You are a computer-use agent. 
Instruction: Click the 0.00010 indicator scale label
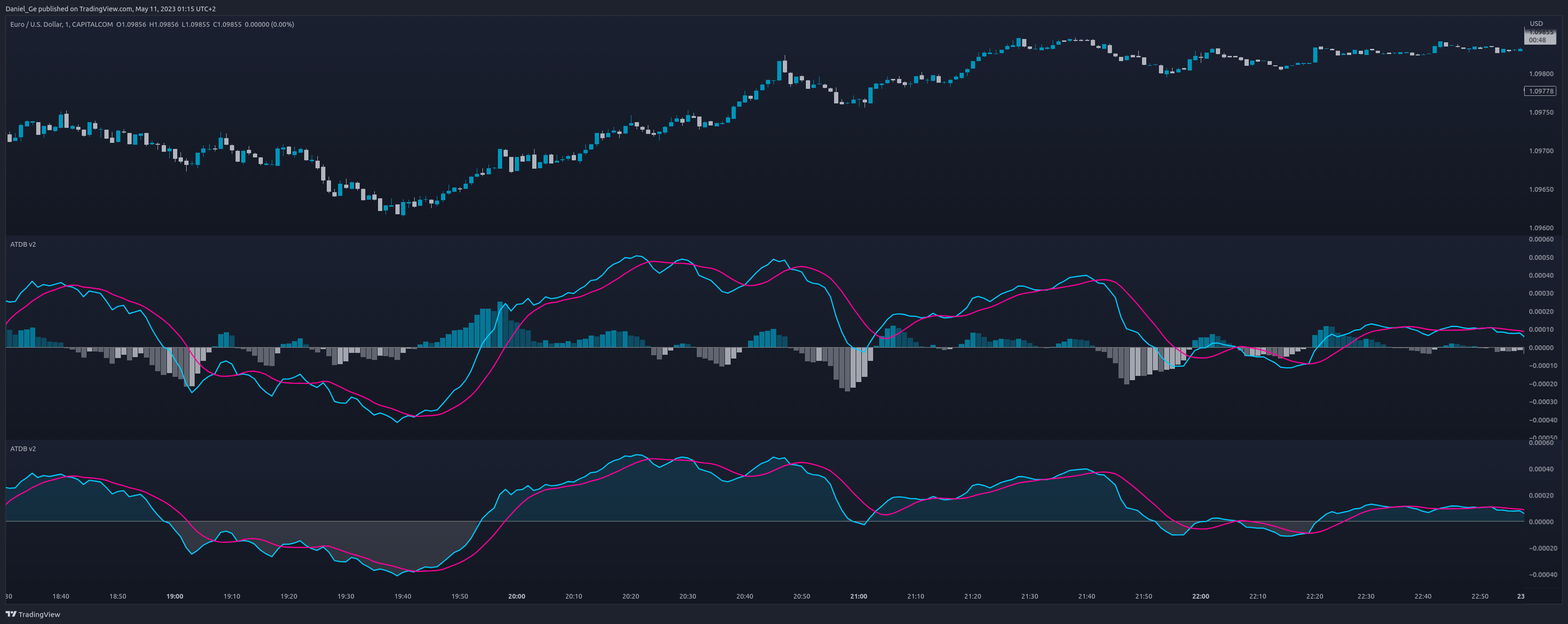tap(1541, 330)
